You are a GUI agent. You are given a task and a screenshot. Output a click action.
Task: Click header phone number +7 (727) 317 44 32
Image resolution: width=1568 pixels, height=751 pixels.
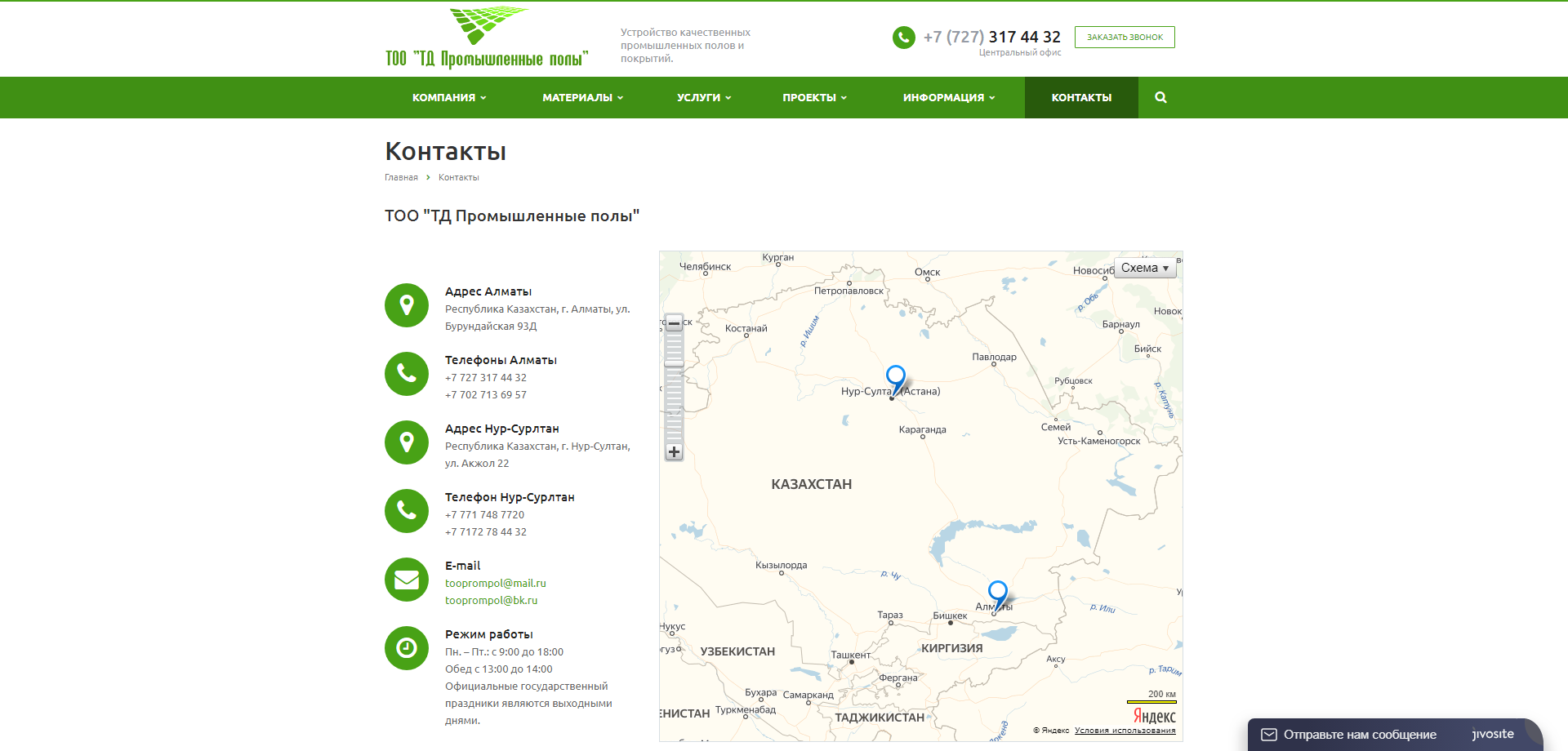(991, 37)
